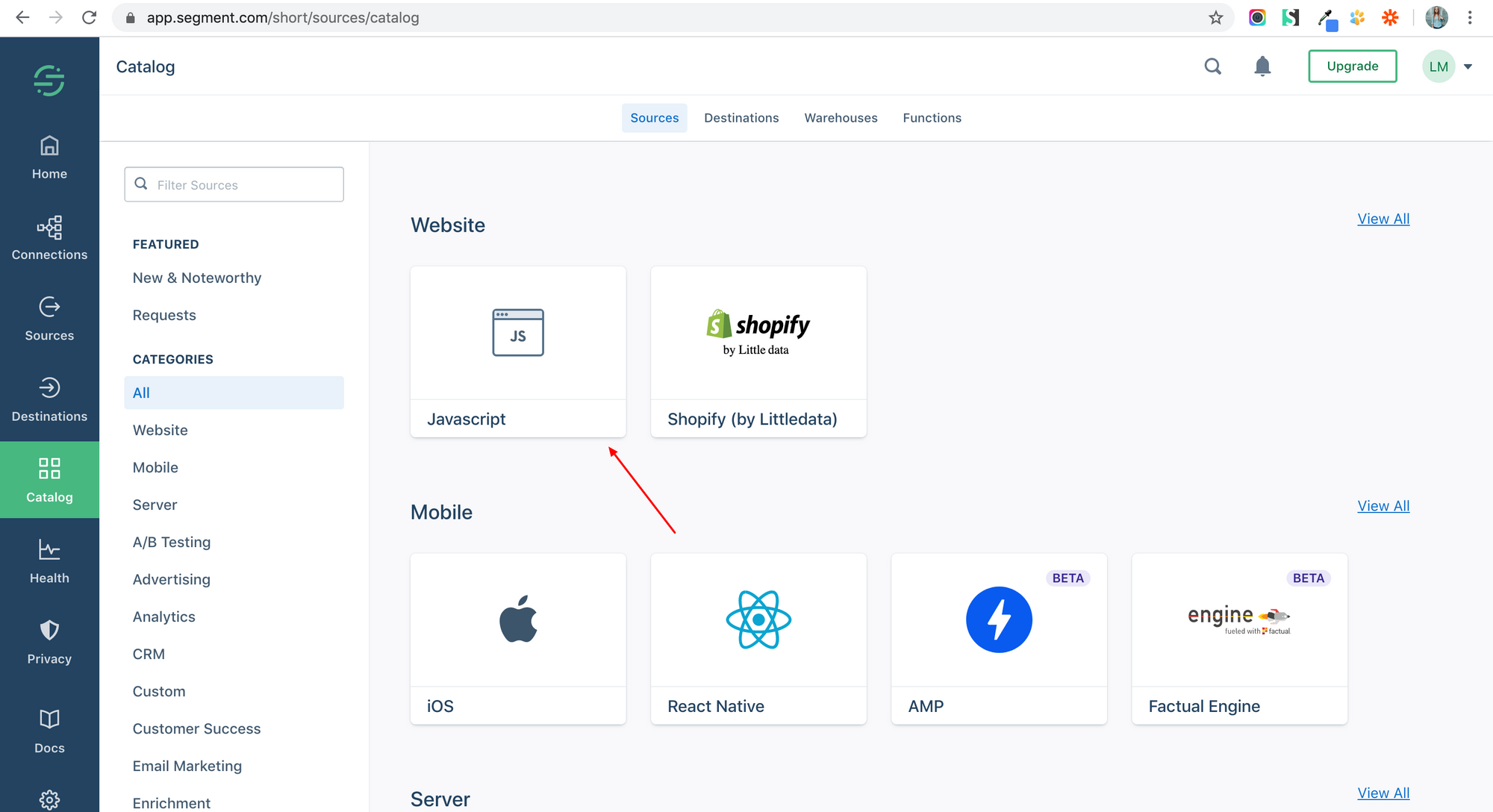The height and width of the screenshot is (812, 1493).
Task: Open the Javascript source card
Action: coord(517,351)
